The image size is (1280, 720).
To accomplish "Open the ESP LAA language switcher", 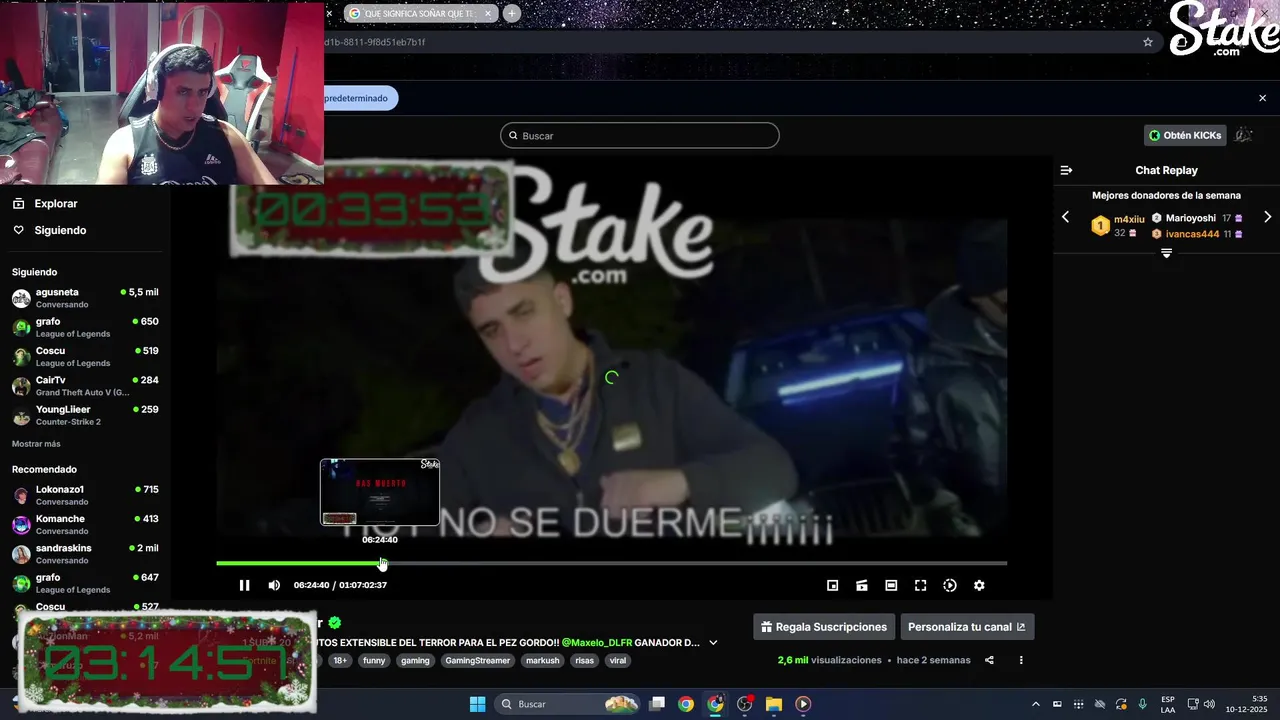I will coord(1168,704).
